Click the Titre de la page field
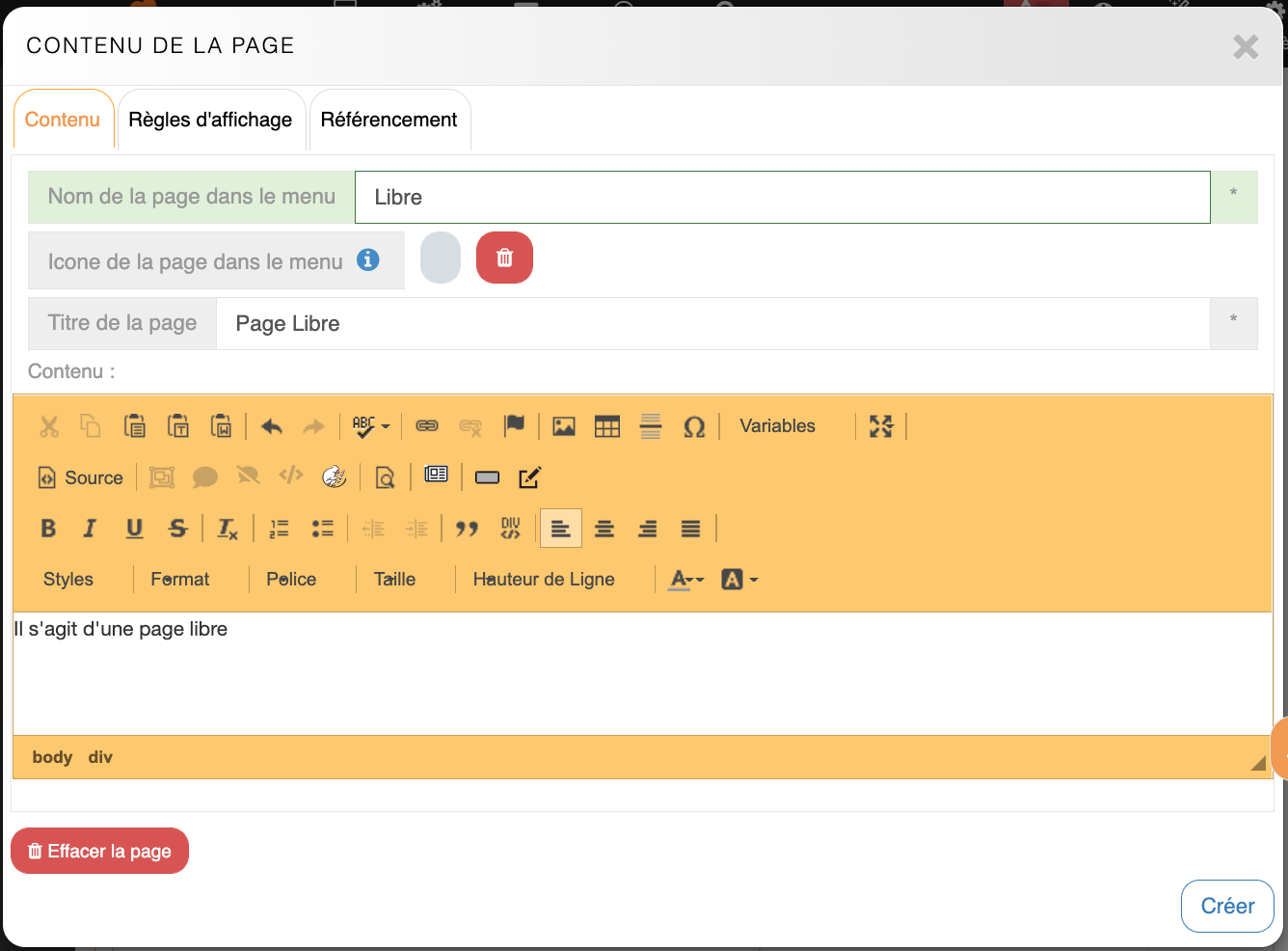This screenshot has height=951, width=1288. point(711,324)
